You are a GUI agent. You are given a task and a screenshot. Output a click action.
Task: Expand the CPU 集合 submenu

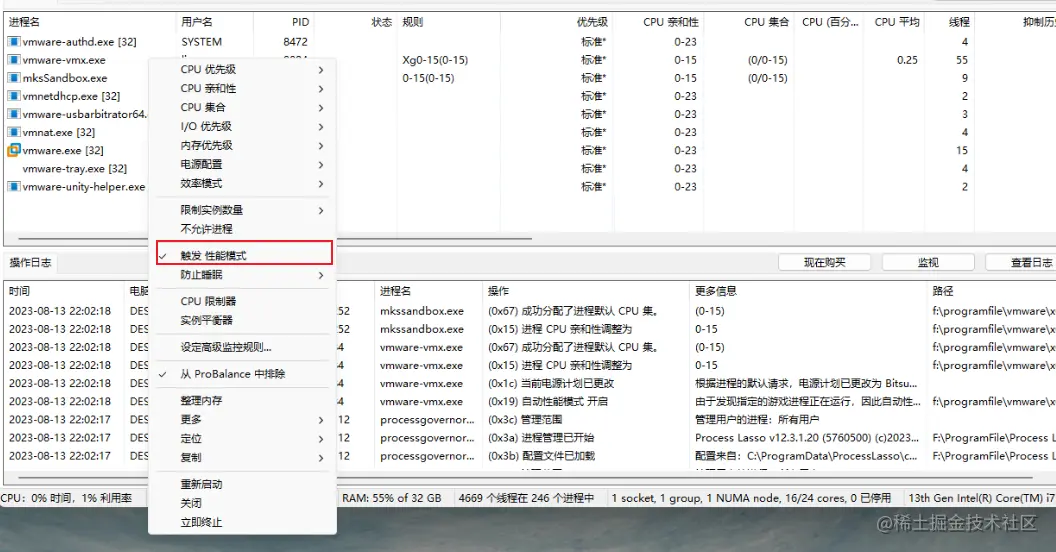(x=242, y=107)
